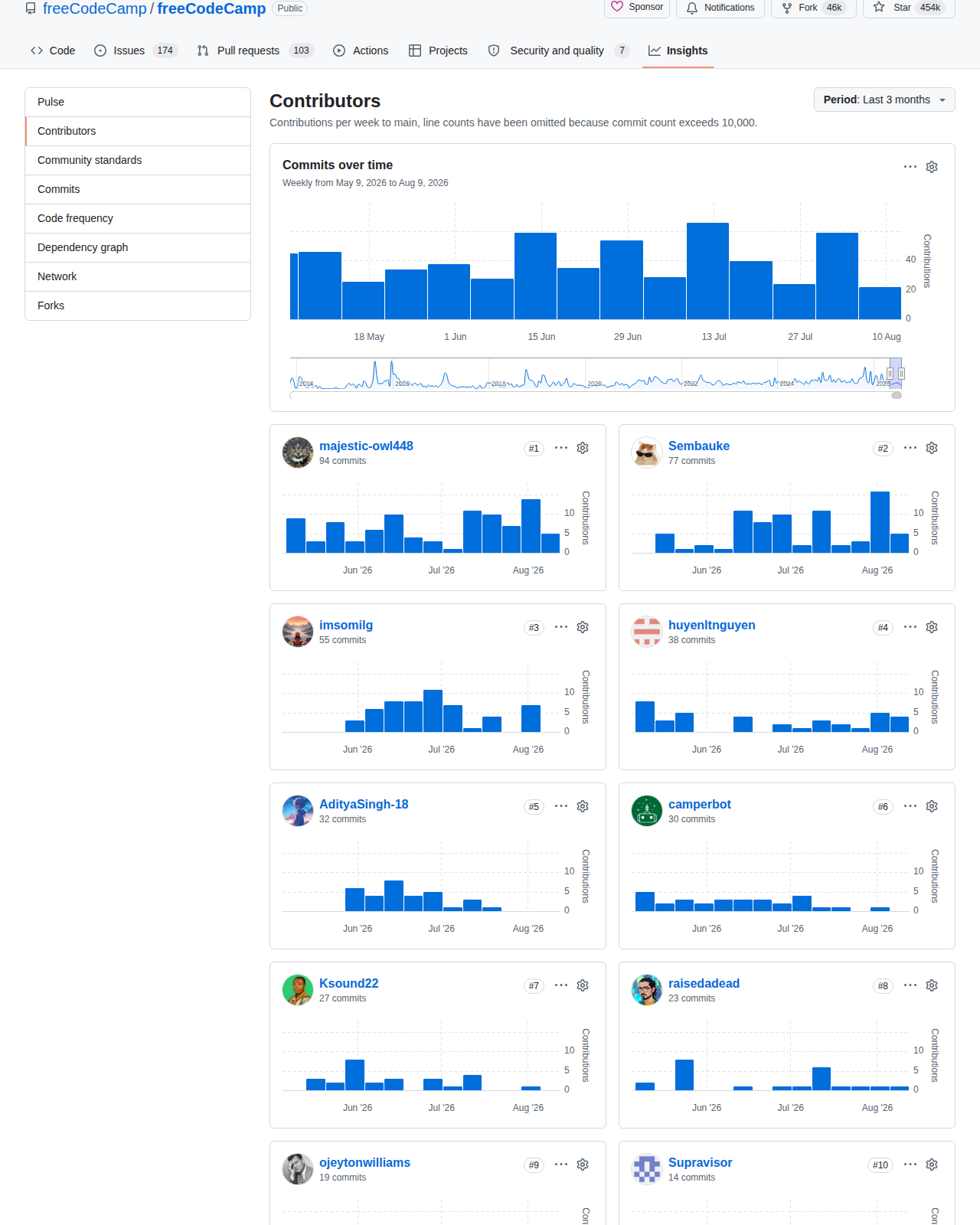
Task: Open the Pull requests tab
Action: 255,51
